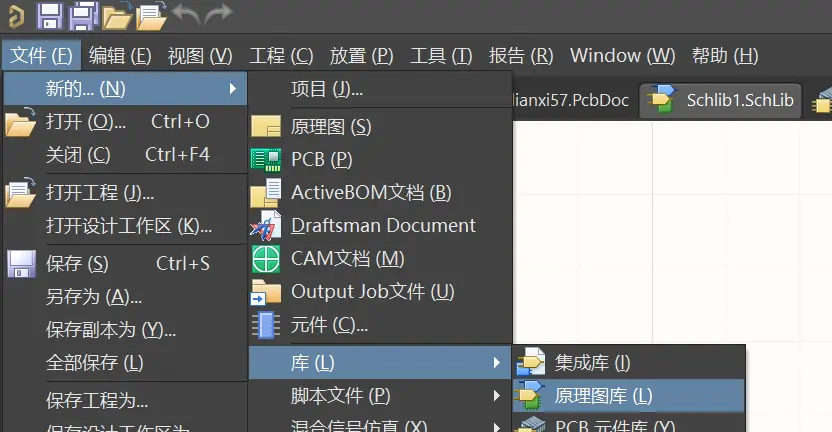Select 全部保存 (L) entry

pos(125,363)
